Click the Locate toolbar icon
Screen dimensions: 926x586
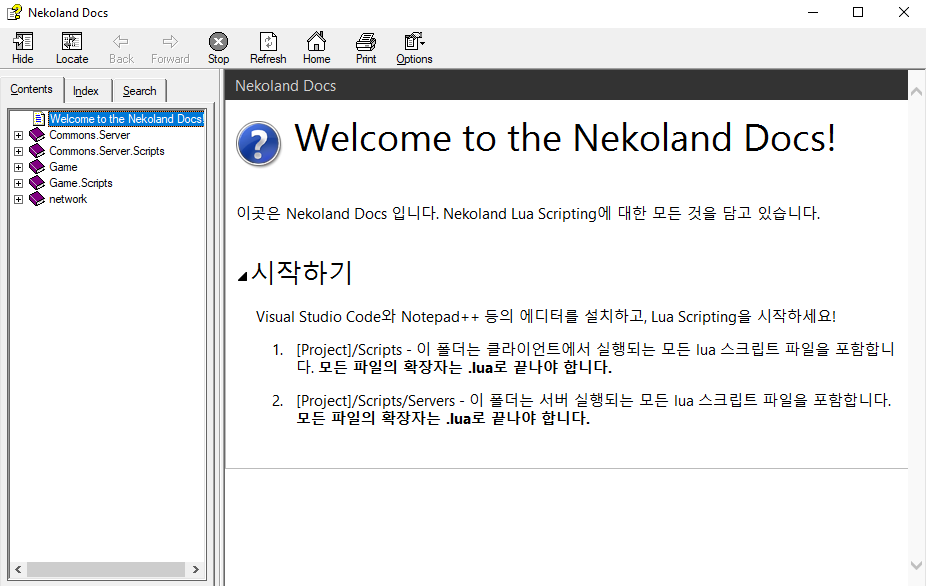pyautogui.click(x=72, y=42)
